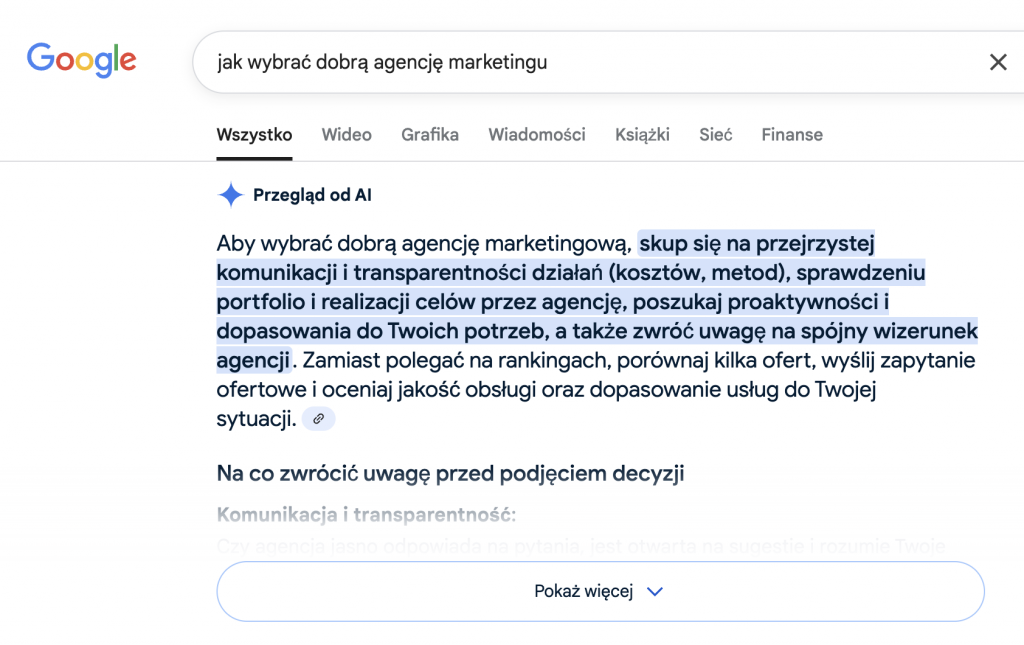Click the AI overview sparkle icon
This screenshot has height=645, width=1024.
231,195
